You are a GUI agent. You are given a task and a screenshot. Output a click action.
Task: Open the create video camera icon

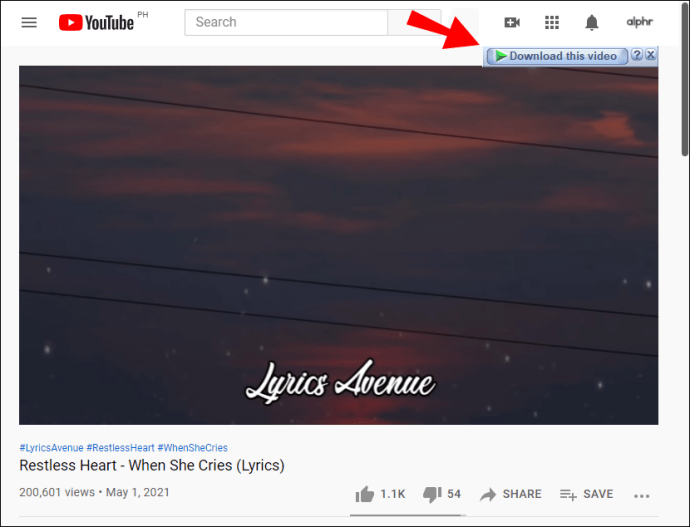(512, 22)
